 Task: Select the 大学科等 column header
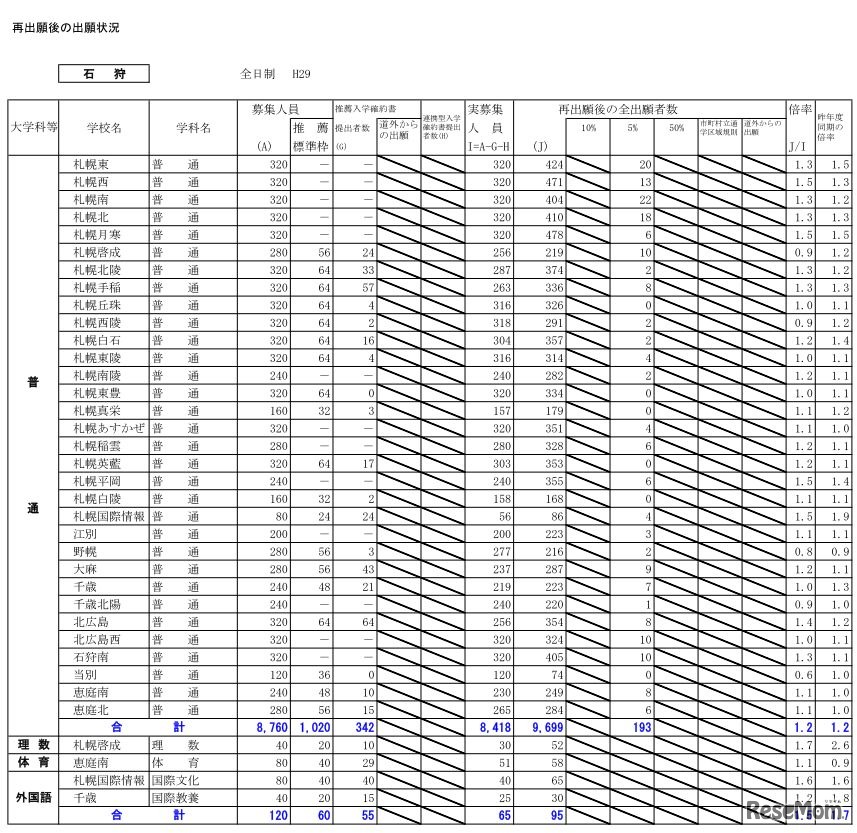[33, 127]
